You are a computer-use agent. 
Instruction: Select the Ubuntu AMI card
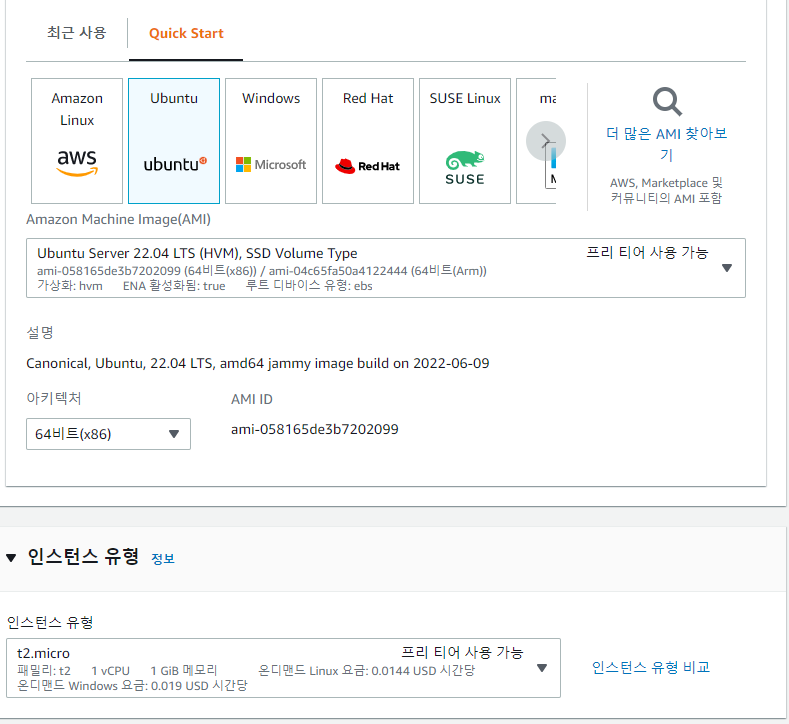(x=174, y=141)
